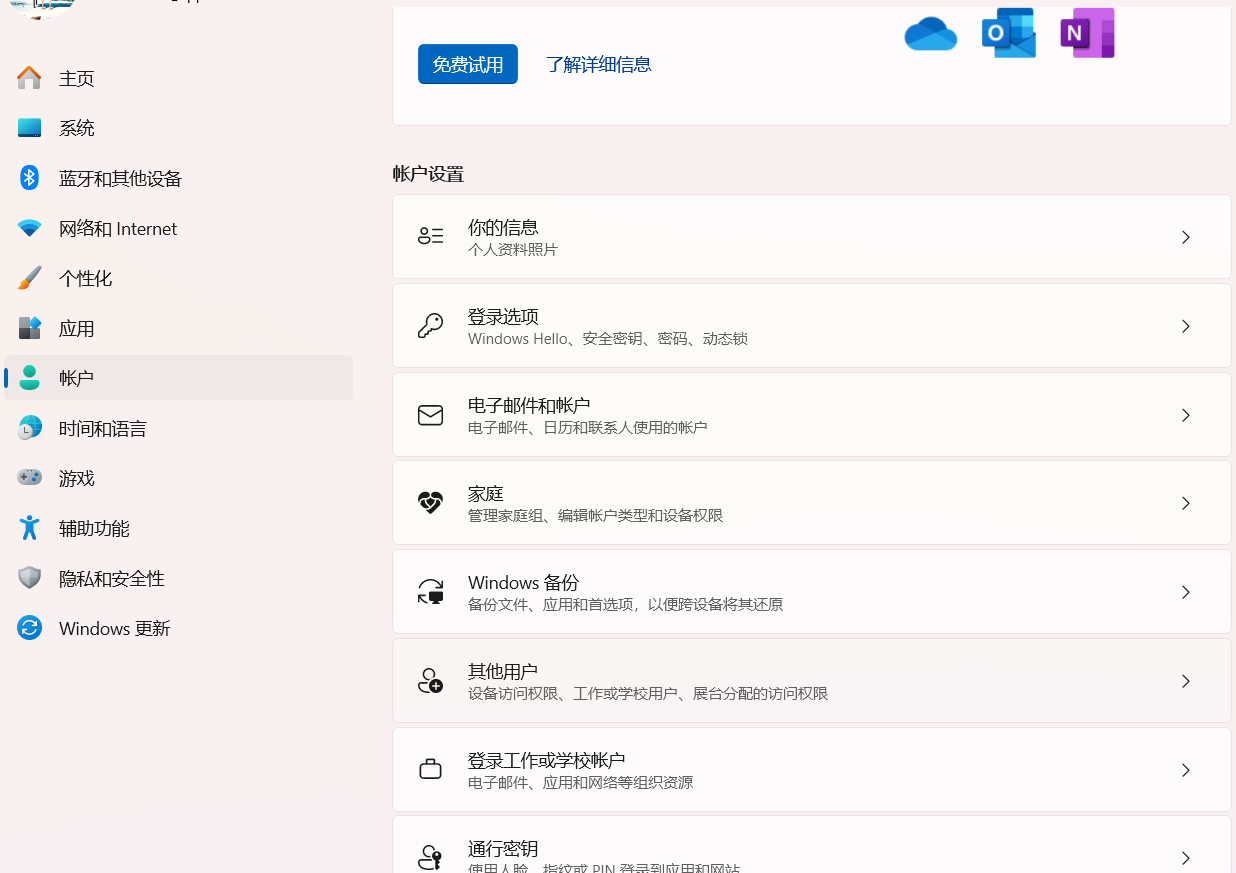1236x873 pixels.
Task: Open the 登录选项 settings card
Action: pyautogui.click(x=812, y=326)
